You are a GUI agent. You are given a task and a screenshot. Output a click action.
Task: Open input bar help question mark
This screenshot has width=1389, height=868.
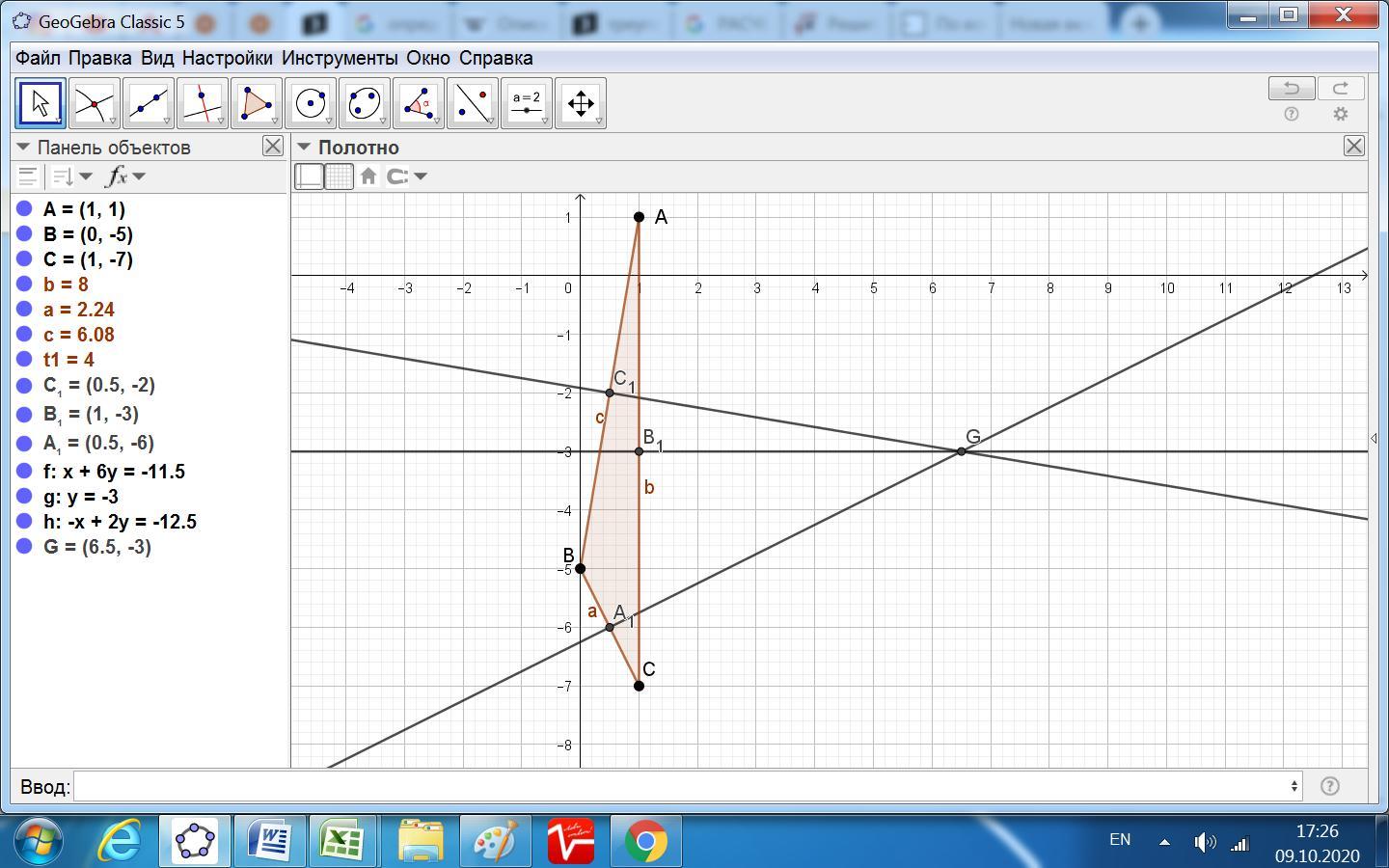pyautogui.click(x=1329, y=786)
